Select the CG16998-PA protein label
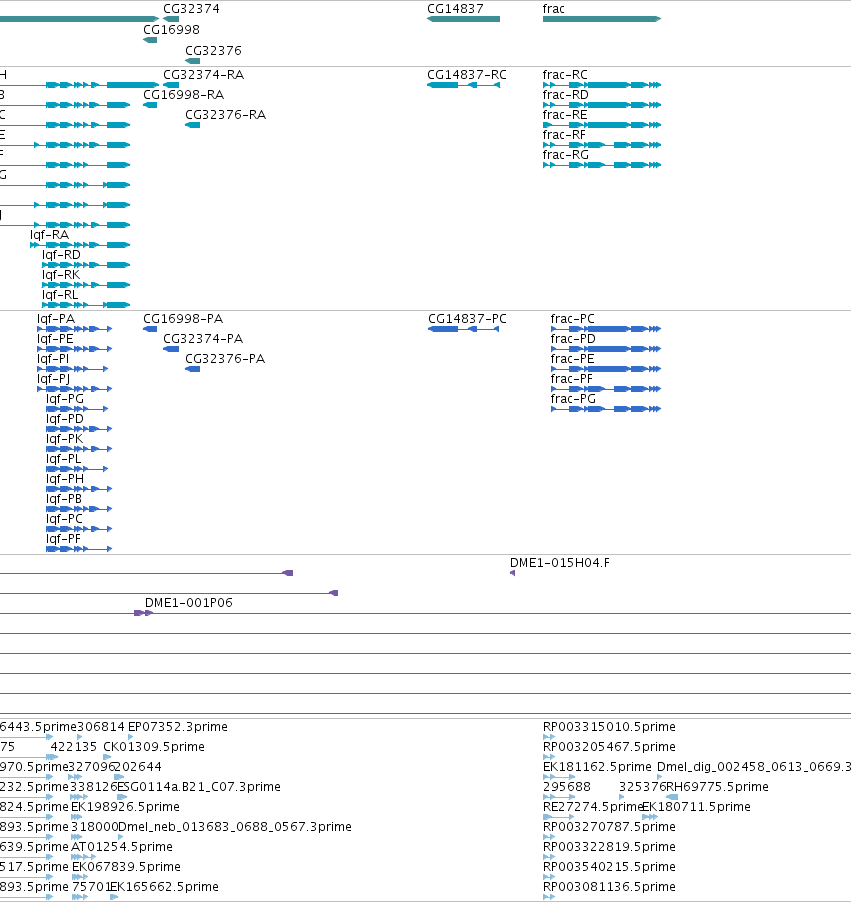The height and width of the screenshot is (902, 851). click(x=183, y=319)
